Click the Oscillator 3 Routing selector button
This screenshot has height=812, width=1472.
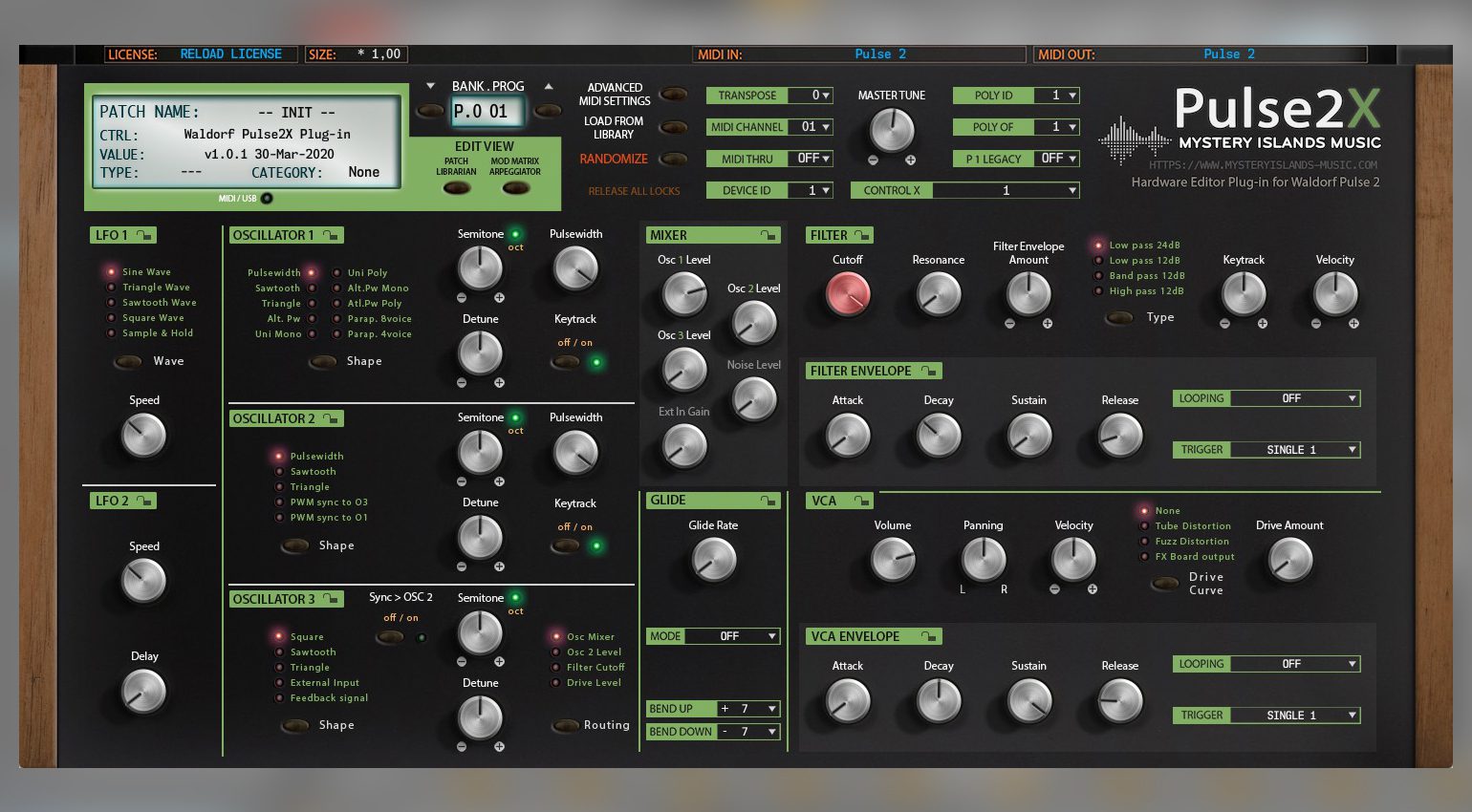coord(566,725)
